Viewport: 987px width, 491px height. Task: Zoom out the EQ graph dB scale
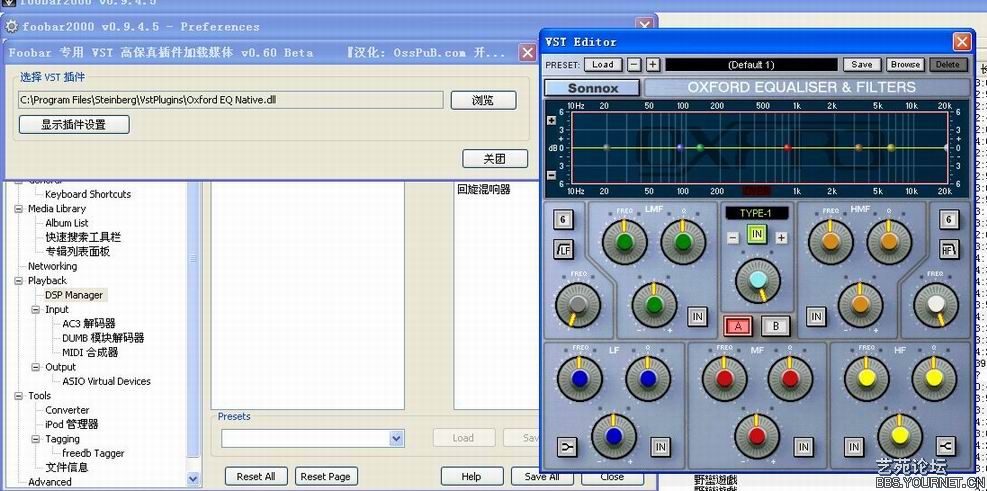[x=551, y=176]
